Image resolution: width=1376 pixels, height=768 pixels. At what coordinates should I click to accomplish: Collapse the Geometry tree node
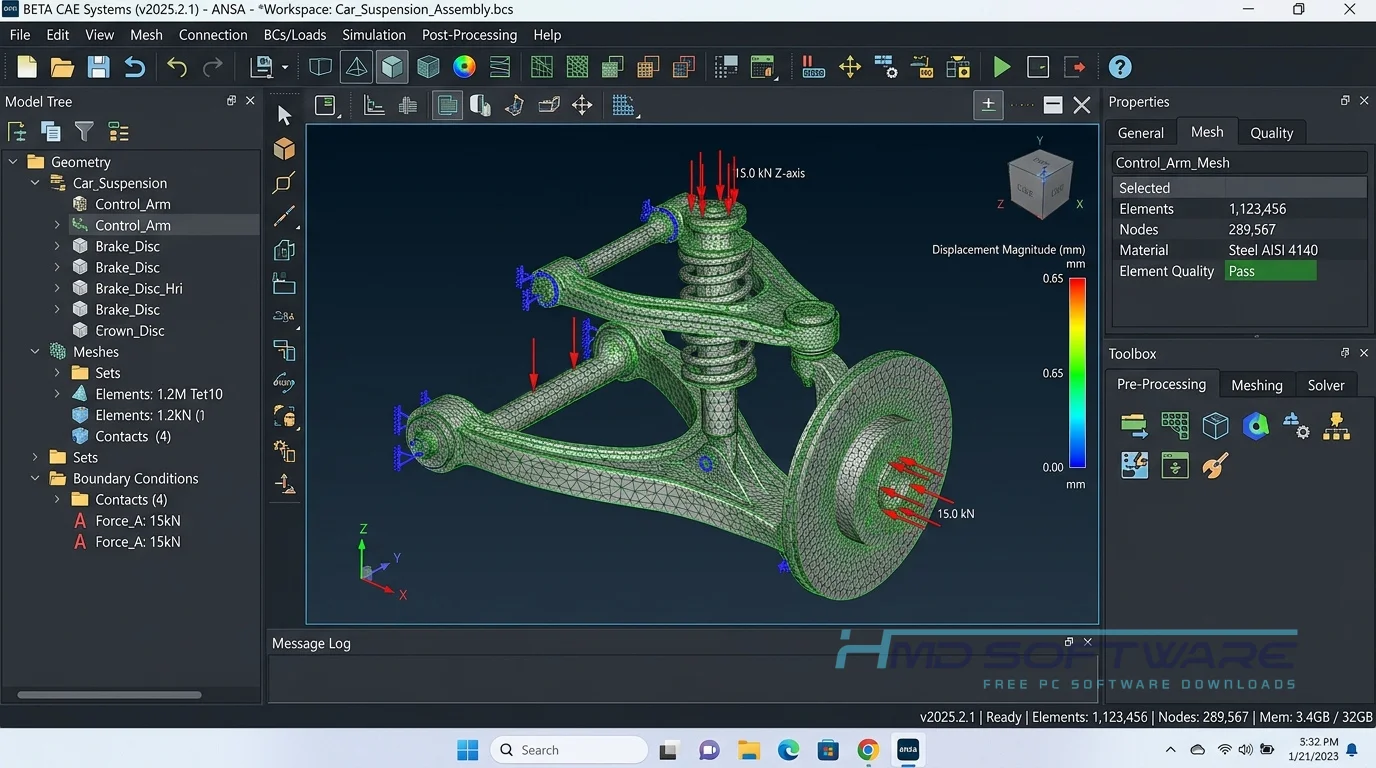14,162
